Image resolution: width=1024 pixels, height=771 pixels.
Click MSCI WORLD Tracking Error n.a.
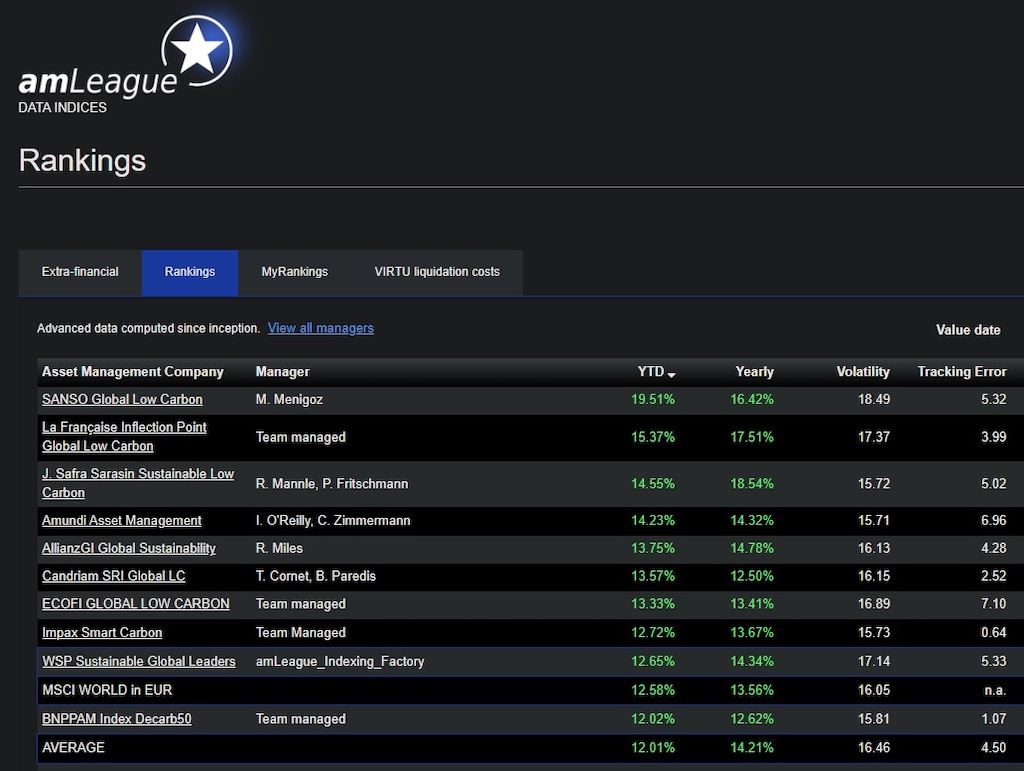(995, 690)
